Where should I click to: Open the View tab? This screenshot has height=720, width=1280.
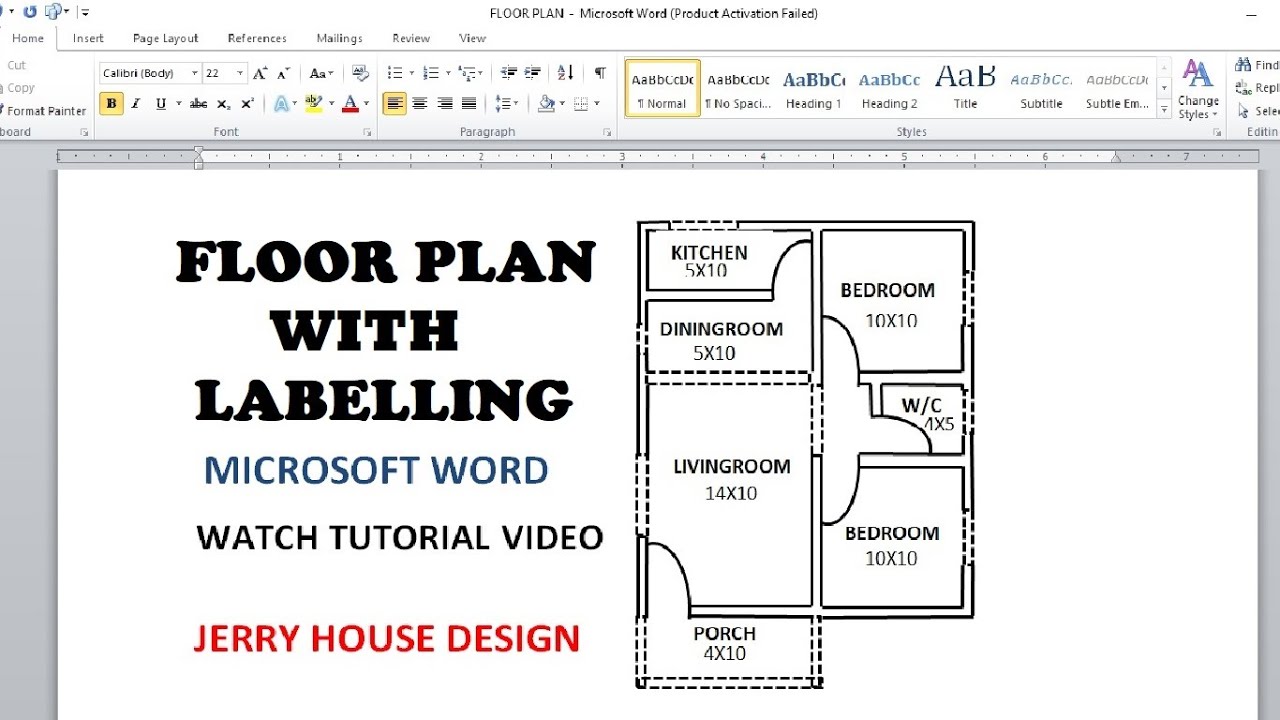(x=472, y=38)
